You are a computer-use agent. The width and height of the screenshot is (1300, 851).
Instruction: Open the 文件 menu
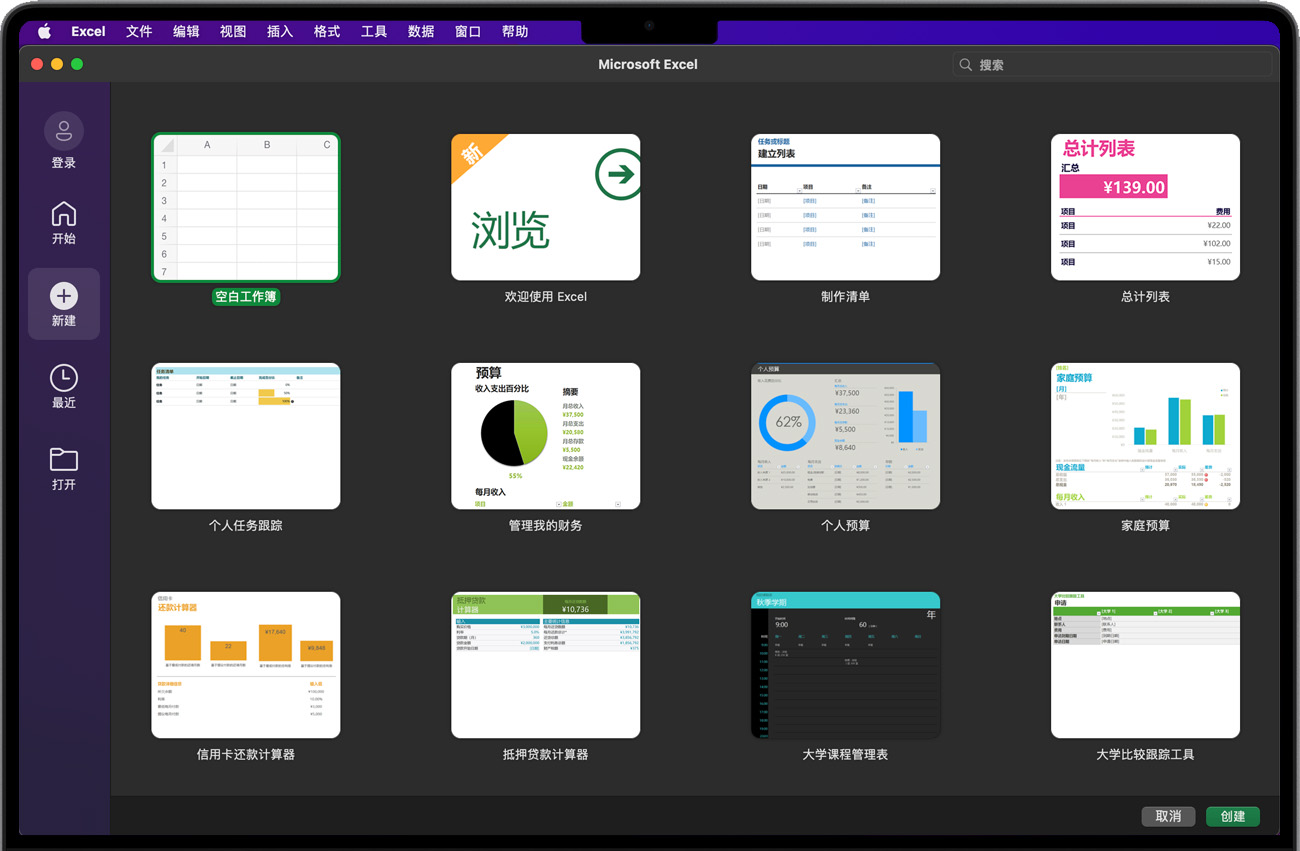[x=139, y=32]
